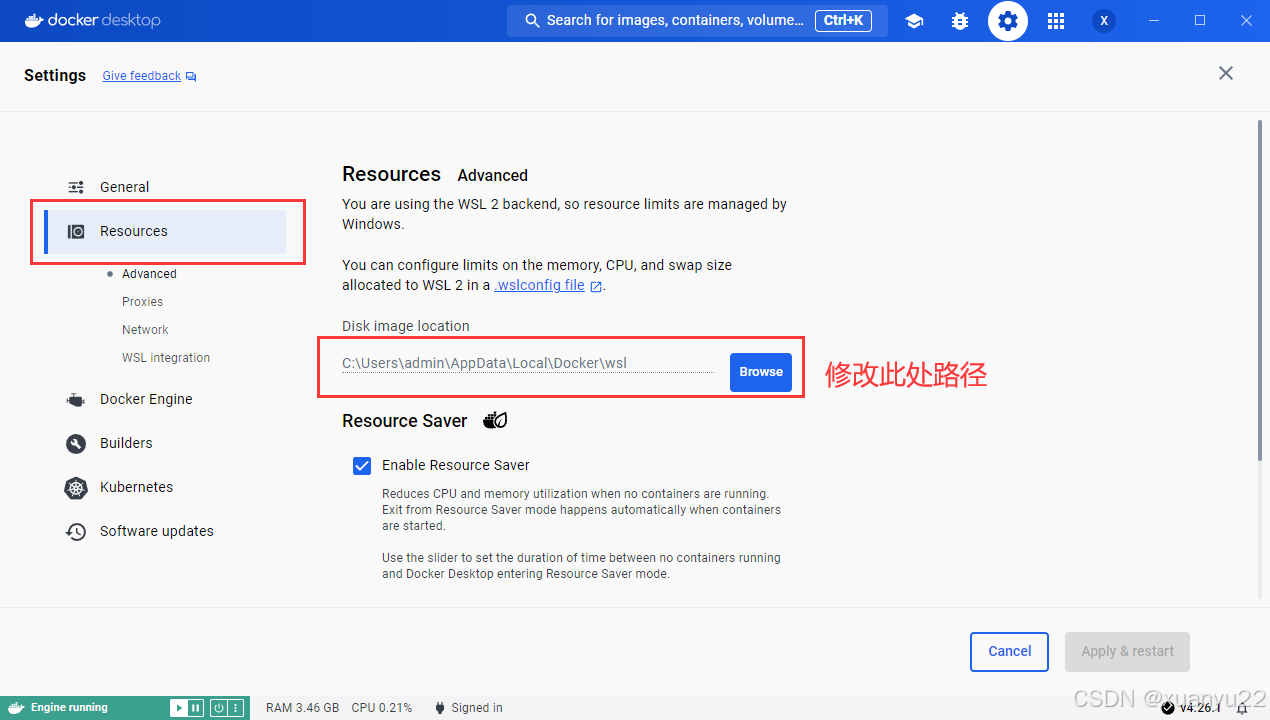
Task: Click the Signed in status text
Action: [477, 708]
